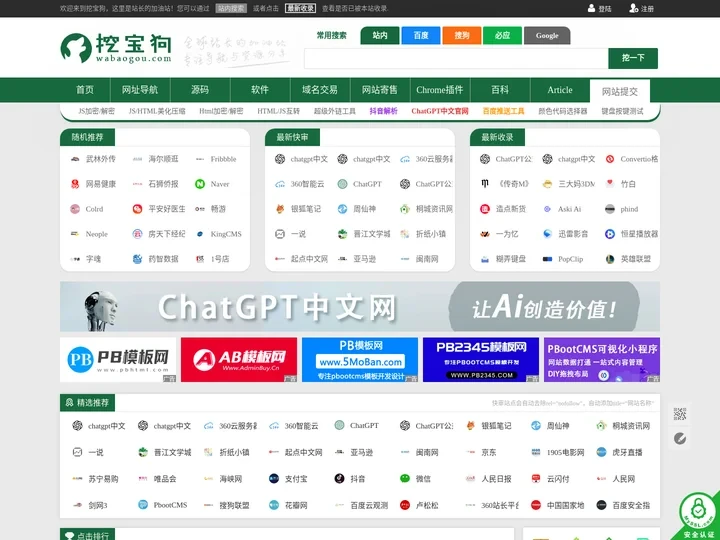This screenshot has width=720, height=540.
Task: Click 微信 icon in 精选推荐
Action: tap(405, 478)
